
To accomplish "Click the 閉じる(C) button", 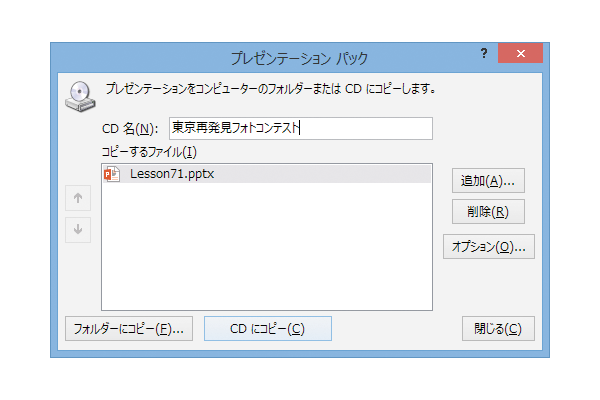I will (x=498, y=329).
